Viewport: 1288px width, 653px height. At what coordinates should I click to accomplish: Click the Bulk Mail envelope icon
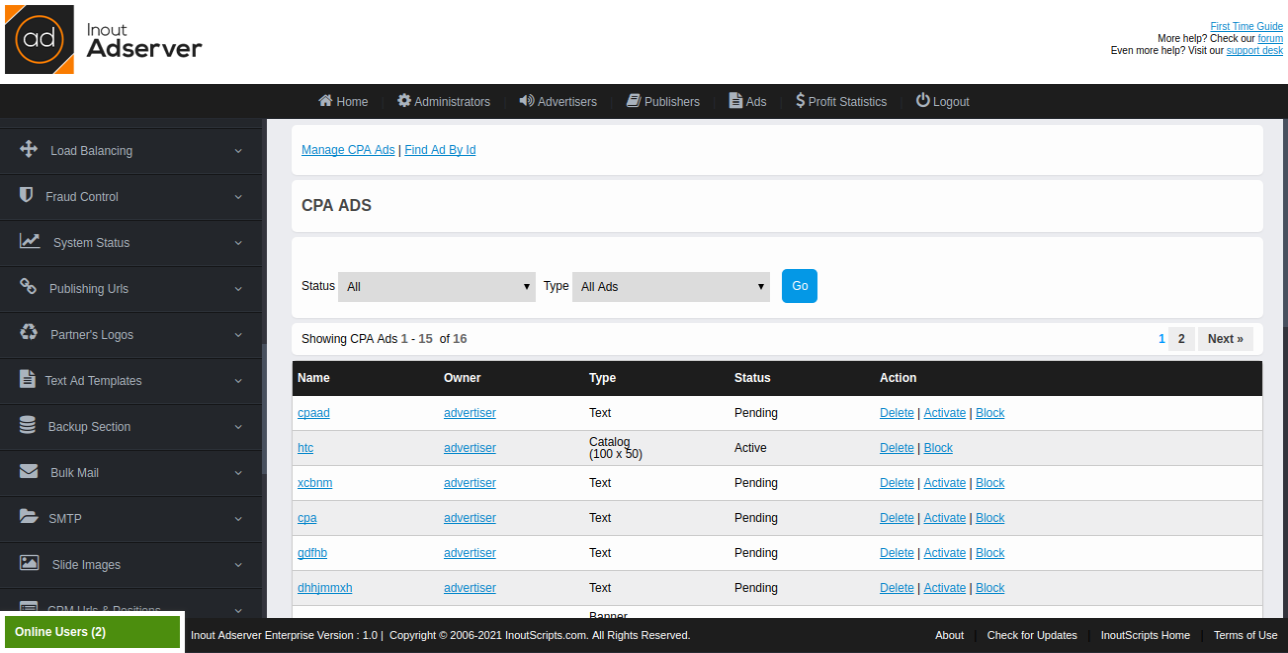29,471
